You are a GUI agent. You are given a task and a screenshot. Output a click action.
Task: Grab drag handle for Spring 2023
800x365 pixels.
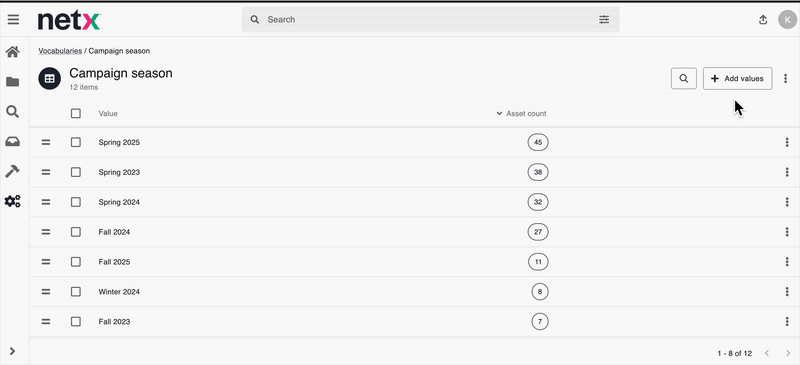(x=46, y=173)
